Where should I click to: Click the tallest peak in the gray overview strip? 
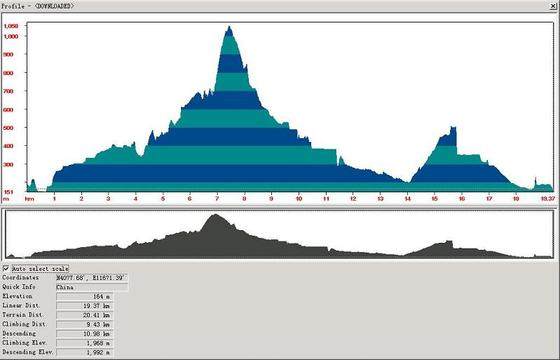215,215
